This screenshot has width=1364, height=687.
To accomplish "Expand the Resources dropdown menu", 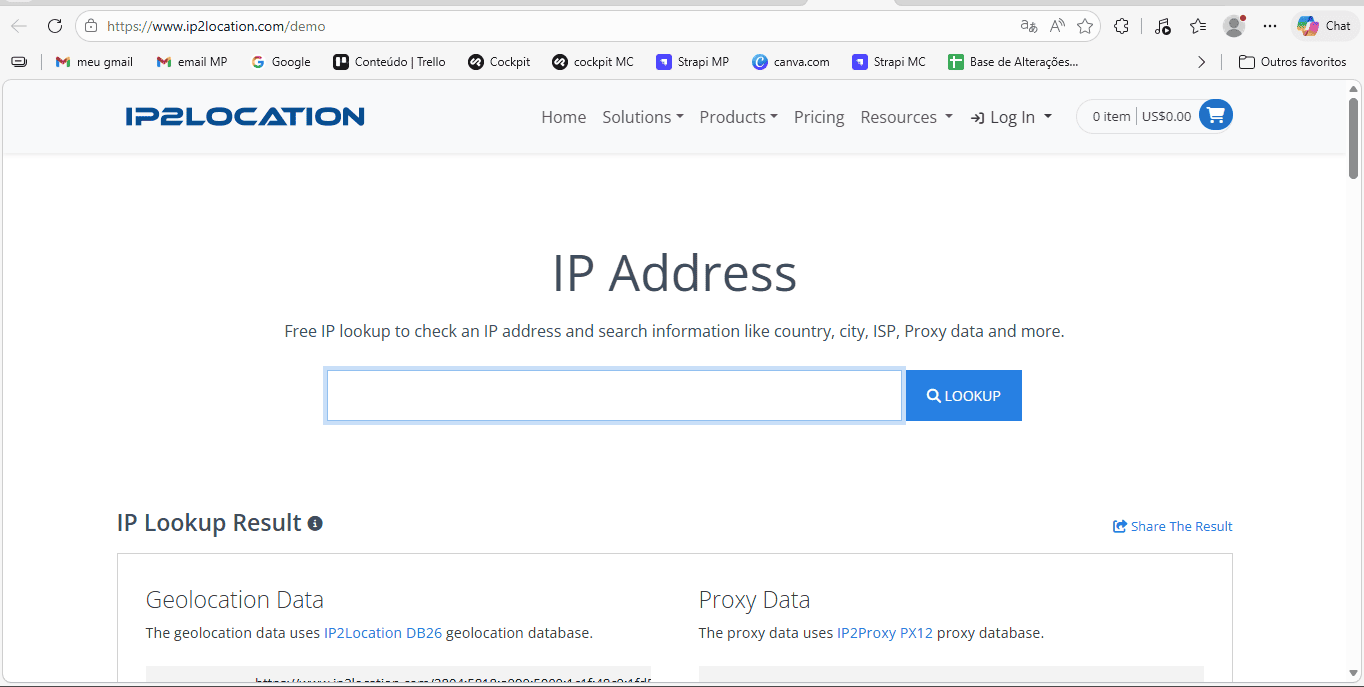I will (x=906, y=117).
